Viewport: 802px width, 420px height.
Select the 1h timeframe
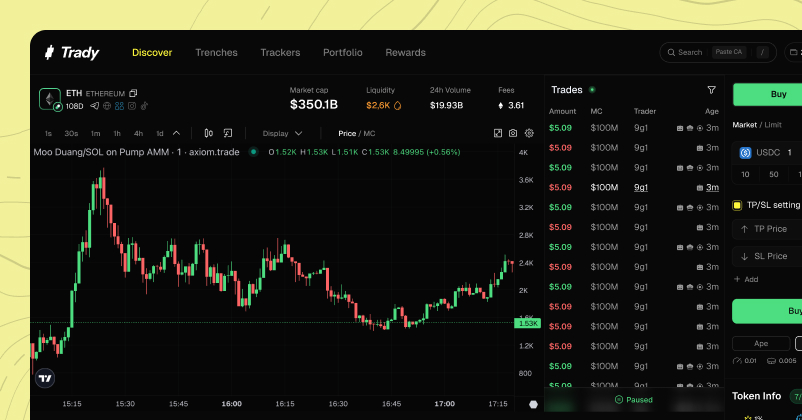pyautogui.click(x=117, y=134)
